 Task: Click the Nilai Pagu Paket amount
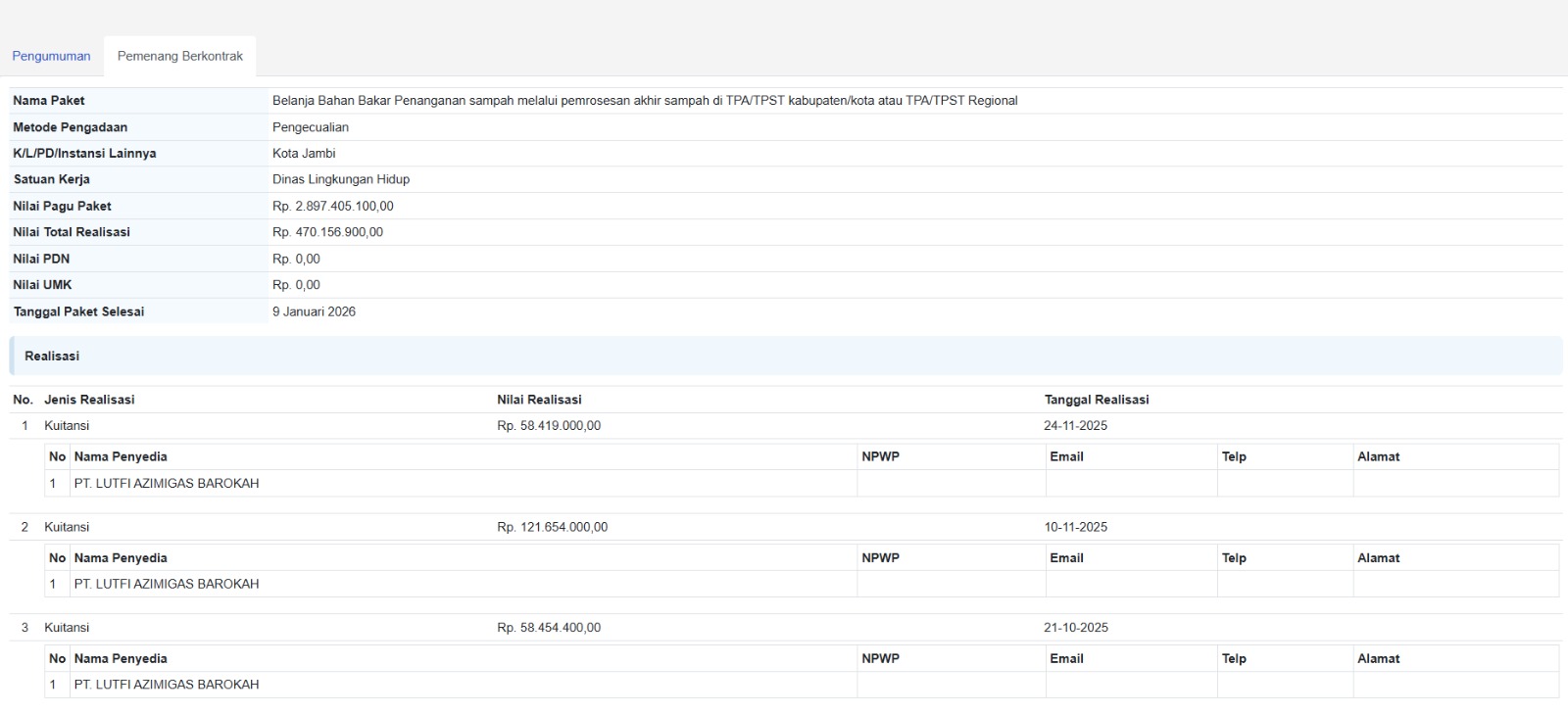[333, 207]
